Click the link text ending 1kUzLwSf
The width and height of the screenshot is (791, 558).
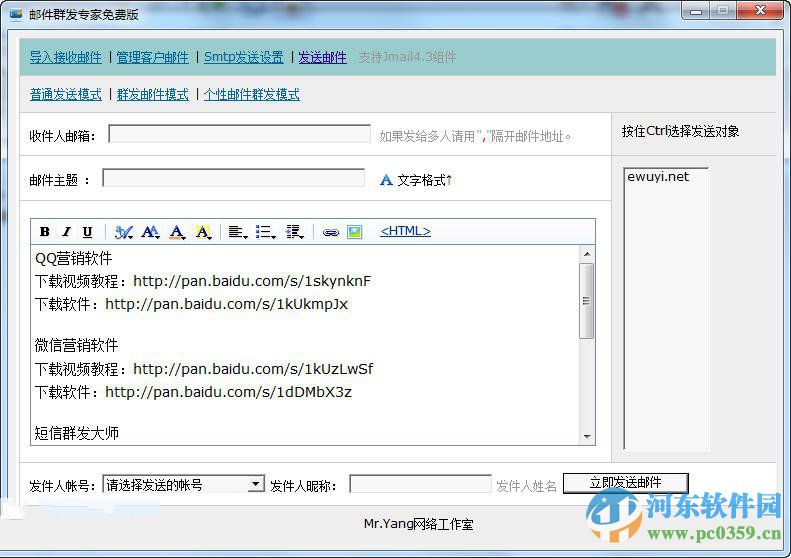(253, 369)
